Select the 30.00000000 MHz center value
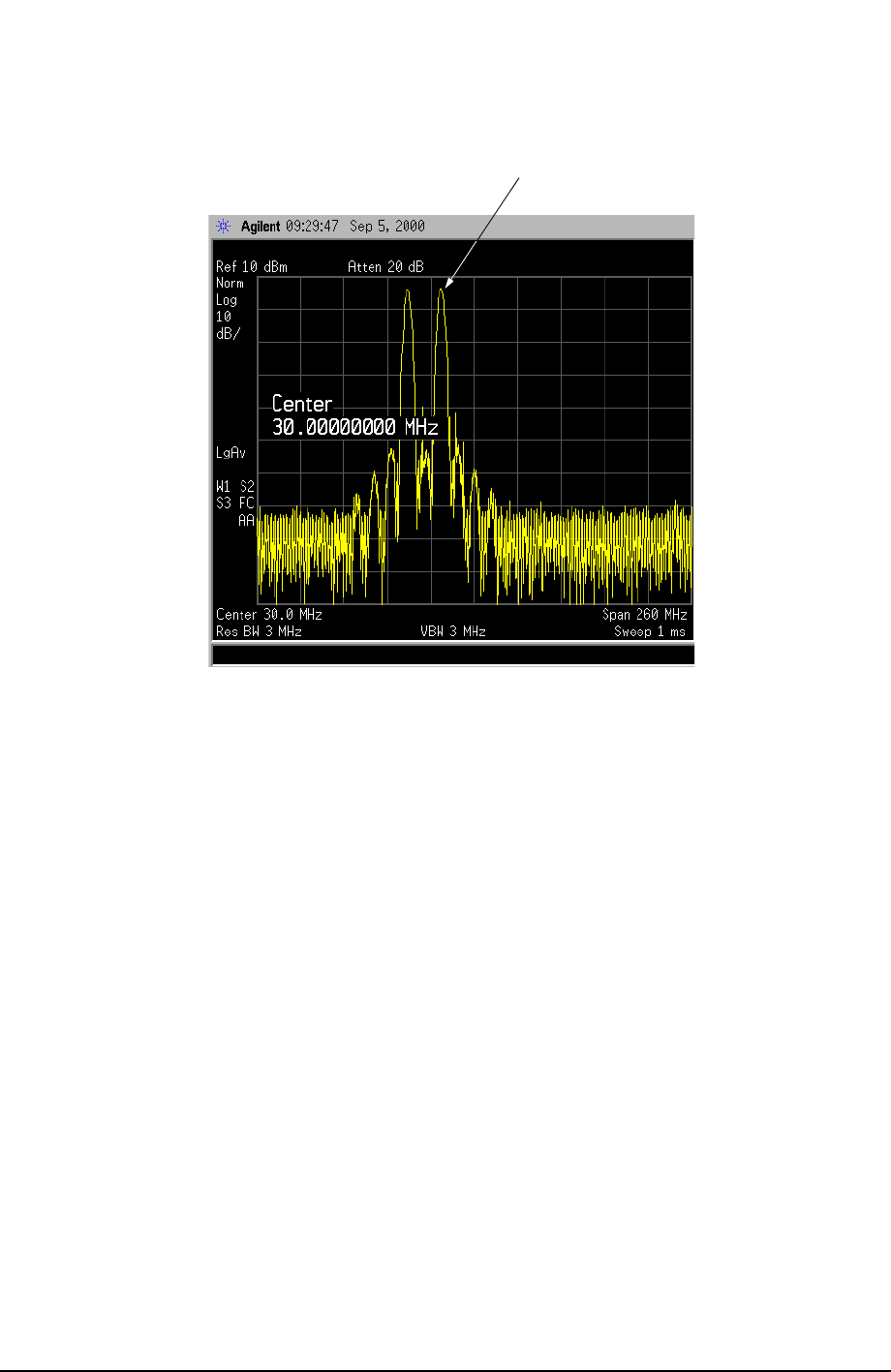The image size is (891, 1372). (354, 427)
